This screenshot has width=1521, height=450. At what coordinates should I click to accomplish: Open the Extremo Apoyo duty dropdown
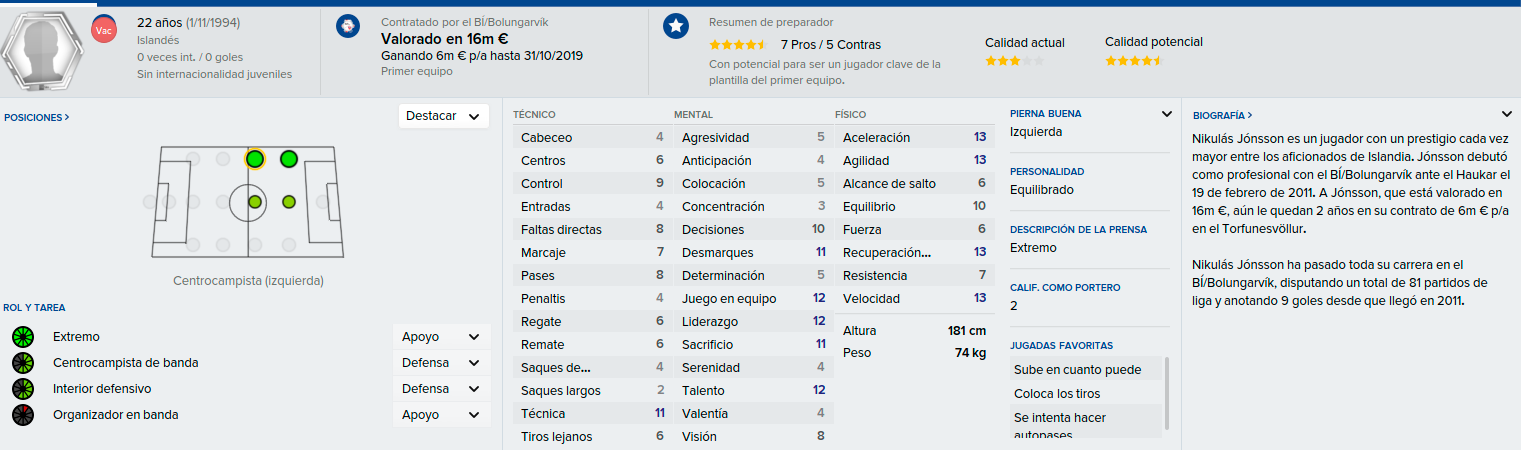[441, 337]
